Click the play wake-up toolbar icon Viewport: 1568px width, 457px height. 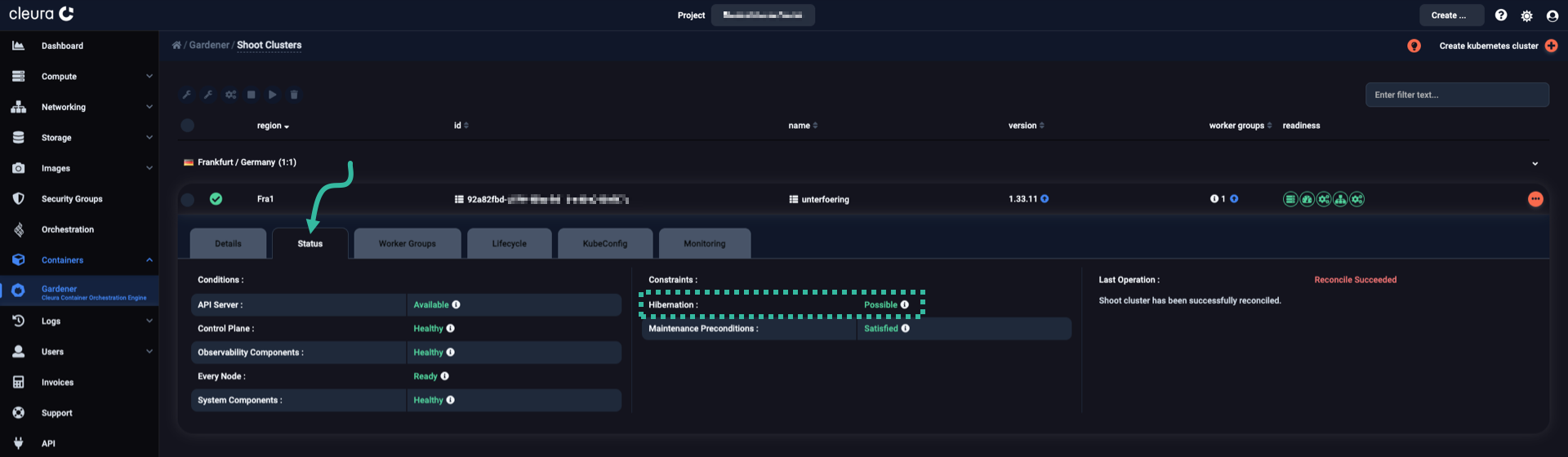pos(273,95)
